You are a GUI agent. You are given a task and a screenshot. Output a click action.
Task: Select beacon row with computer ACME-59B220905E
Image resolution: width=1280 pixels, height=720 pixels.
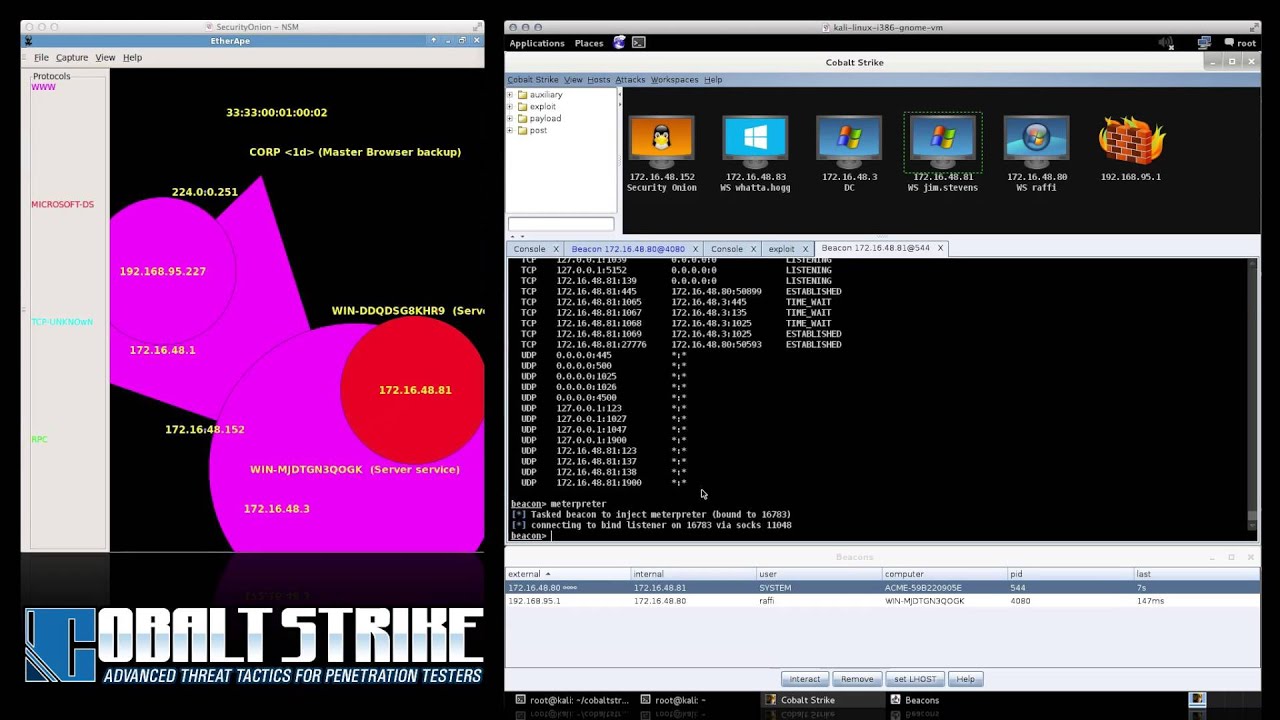[x=883, y=588]
